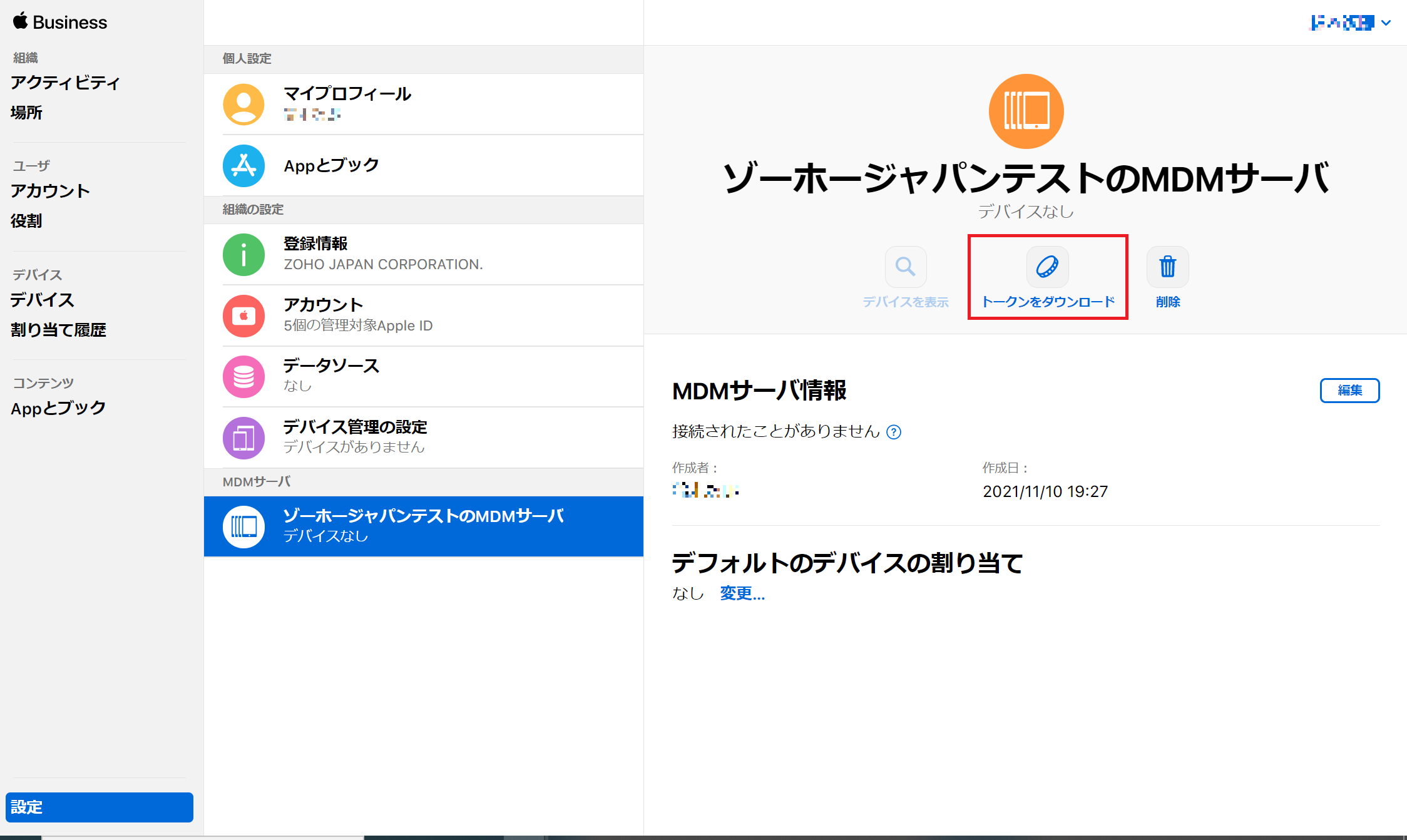Viewport: 1407px width, 840px height.
Task: Open 役割 in the sidebar
Action: [26, 221]
